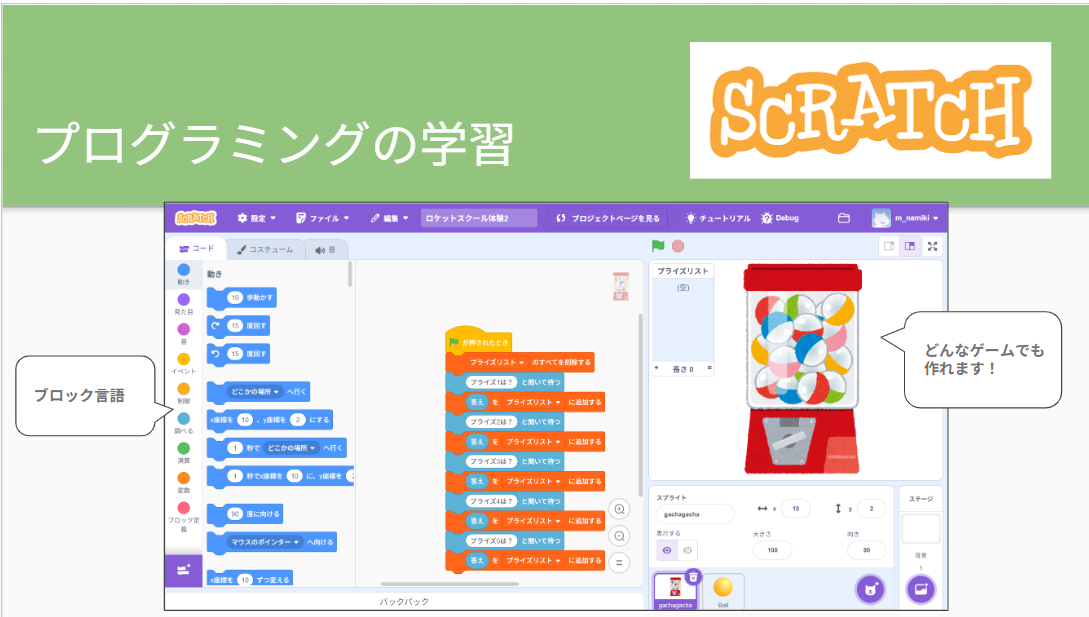The width and height of the screenshot is (1089, 617).
Task: Click プロジェクトページを見る button
Action: (x=607, y=218)
